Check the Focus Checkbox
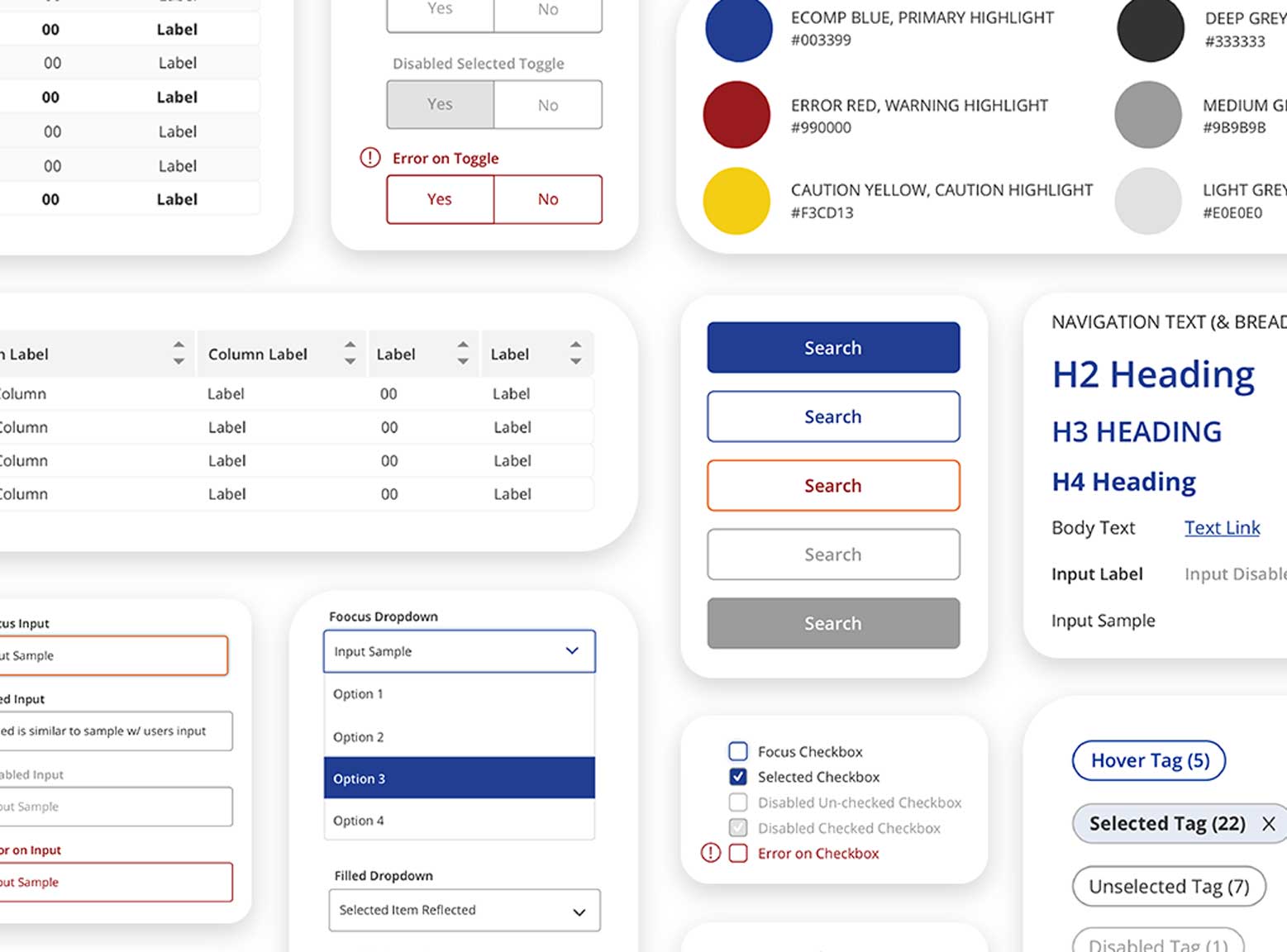The image size is (1287, 952). [738, 751]
